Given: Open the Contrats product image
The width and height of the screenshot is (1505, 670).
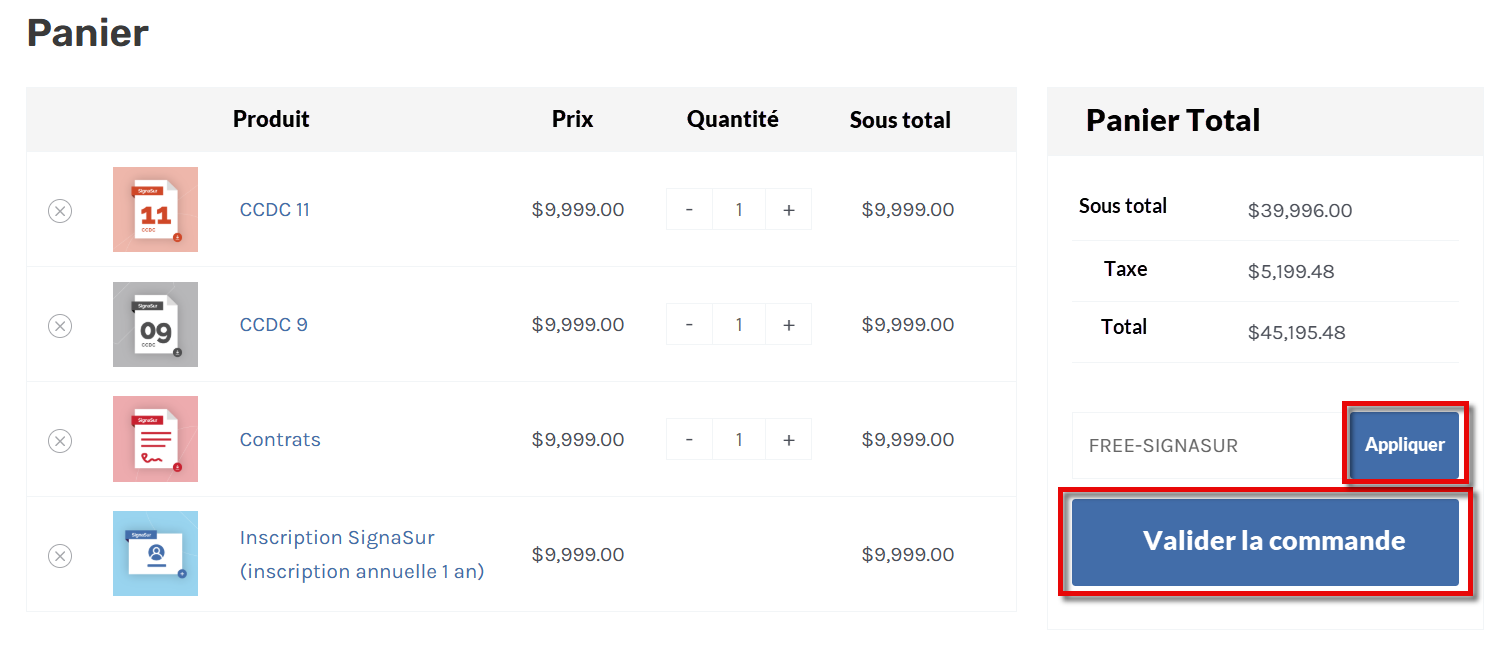Looking at the screenshot, I should tap(155, 439).
